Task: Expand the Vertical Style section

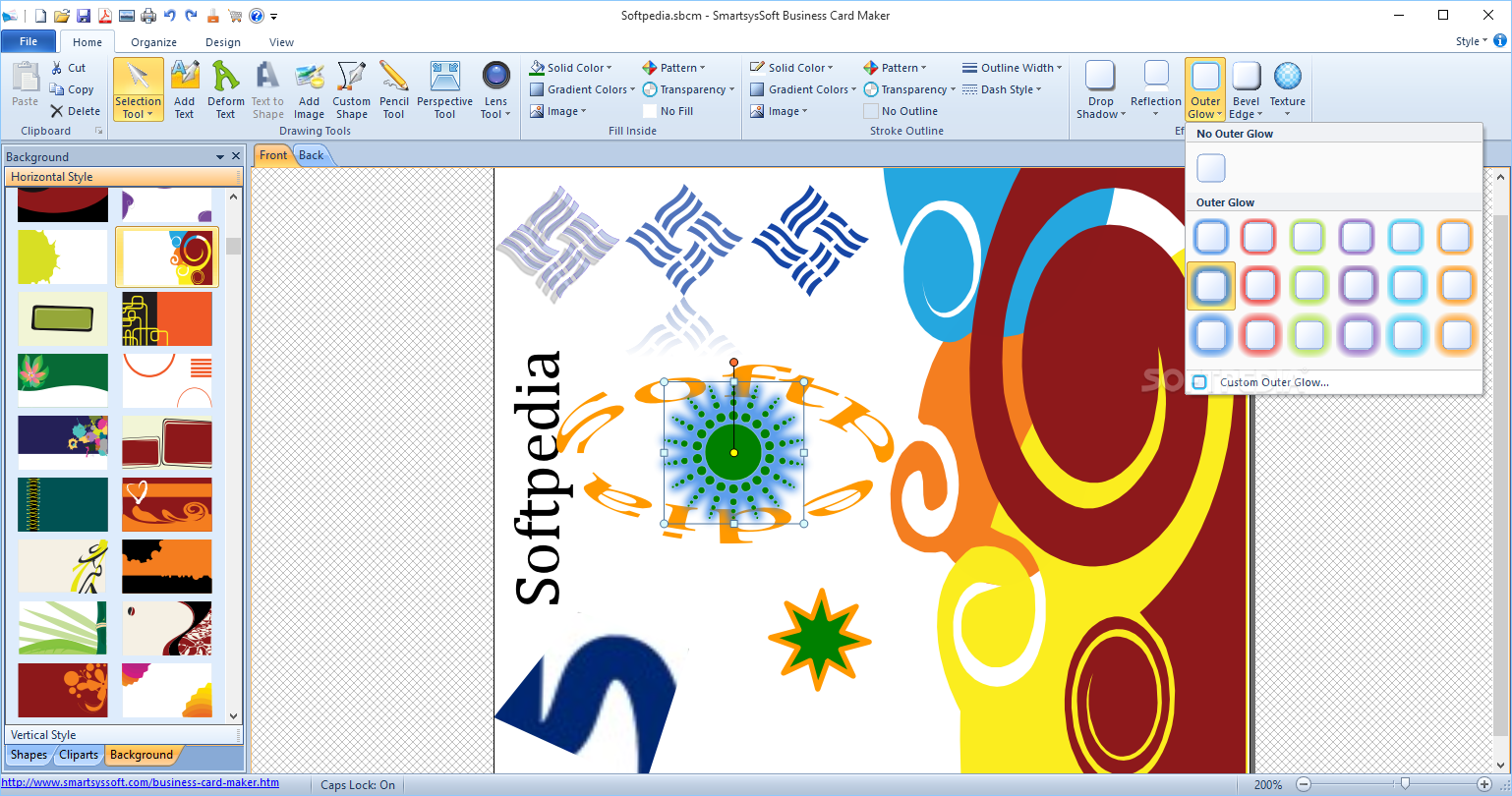Action: (x=123, y=735)
